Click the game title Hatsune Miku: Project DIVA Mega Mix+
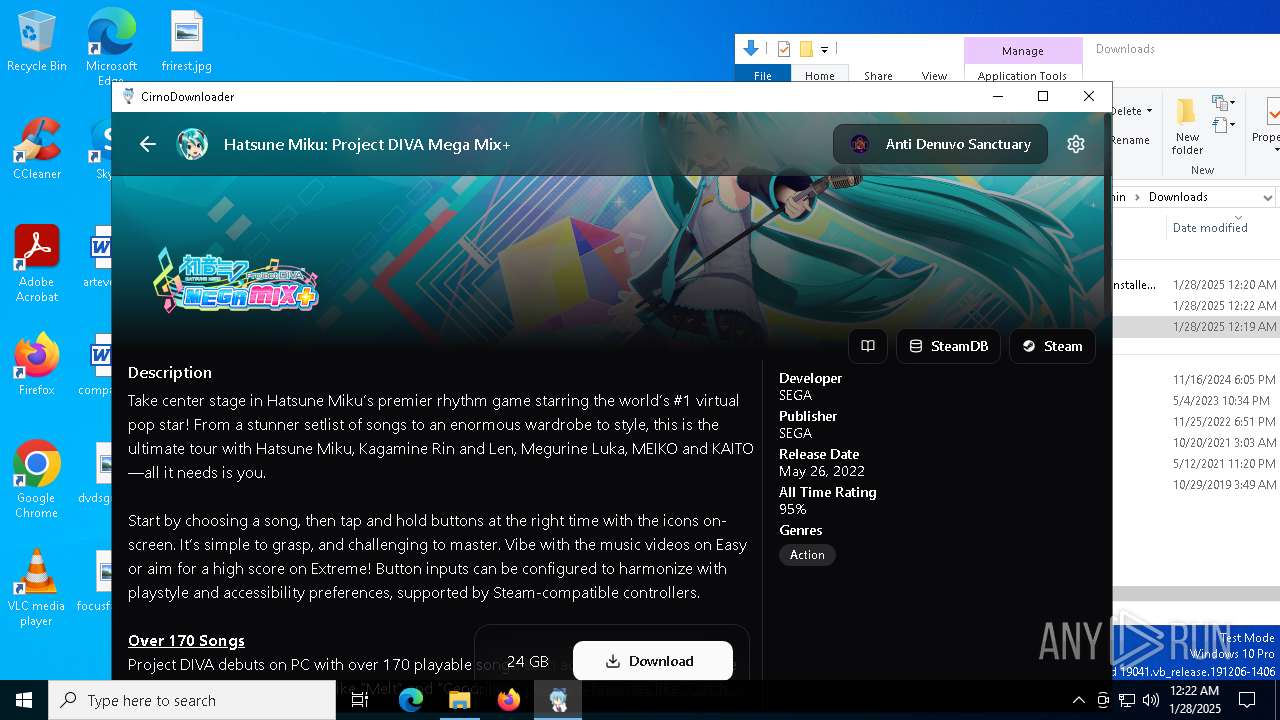The width and height of the screenshot is (1280, 720). click(x=367, y=144)
